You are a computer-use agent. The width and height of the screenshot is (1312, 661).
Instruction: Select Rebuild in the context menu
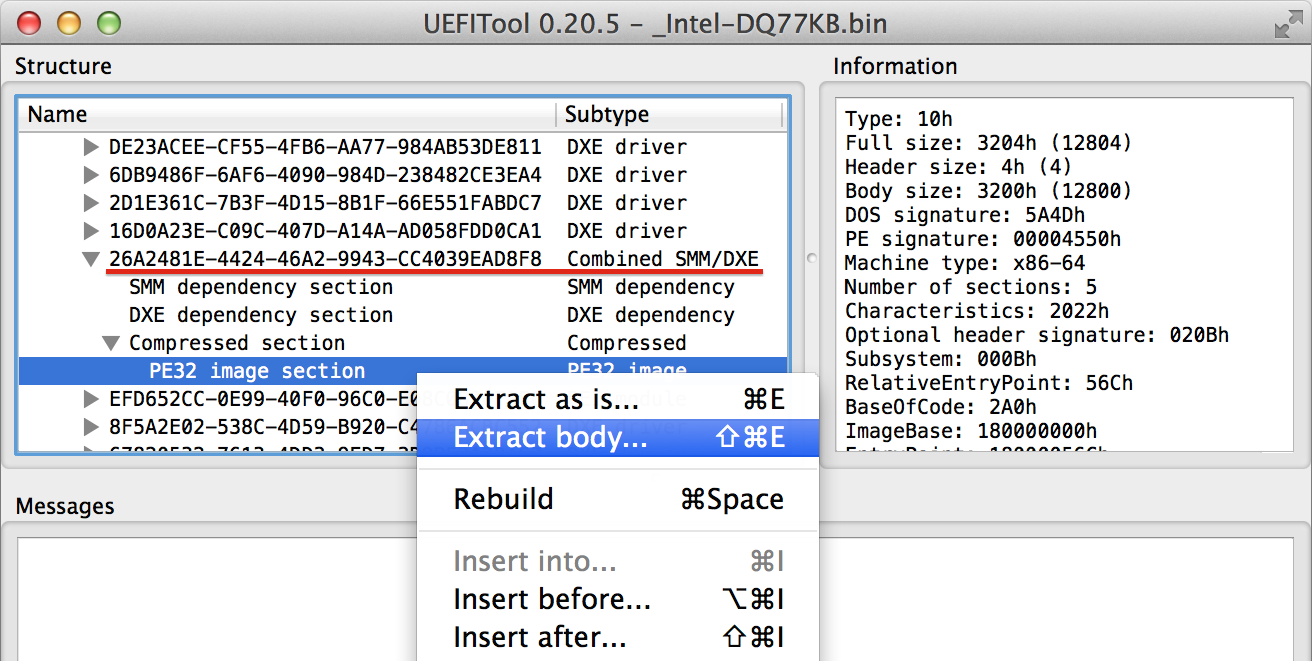[x=618, y=499]
